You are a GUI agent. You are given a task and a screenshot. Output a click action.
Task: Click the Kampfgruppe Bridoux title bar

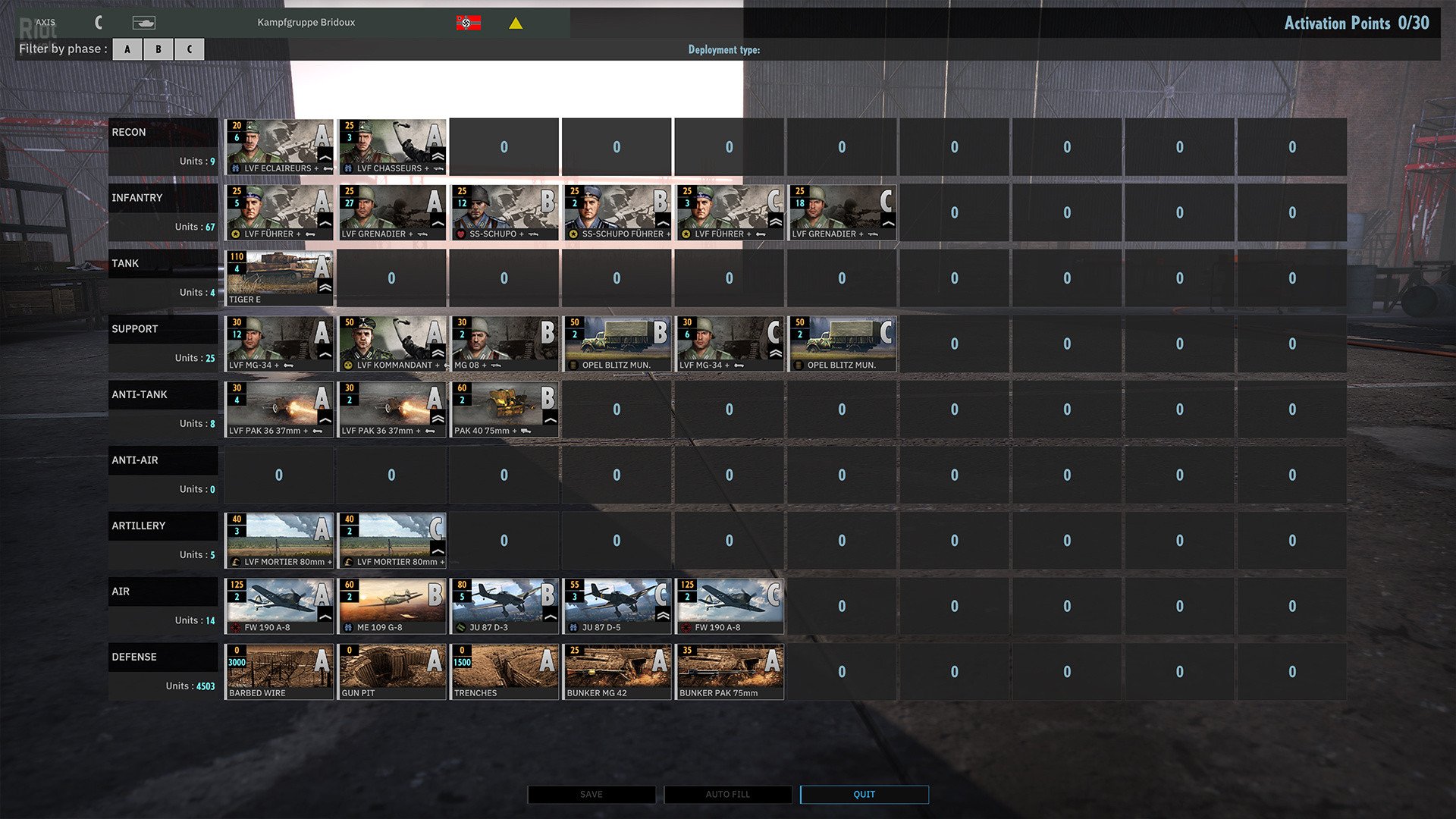pyautogui.click(x=307, y=22)
